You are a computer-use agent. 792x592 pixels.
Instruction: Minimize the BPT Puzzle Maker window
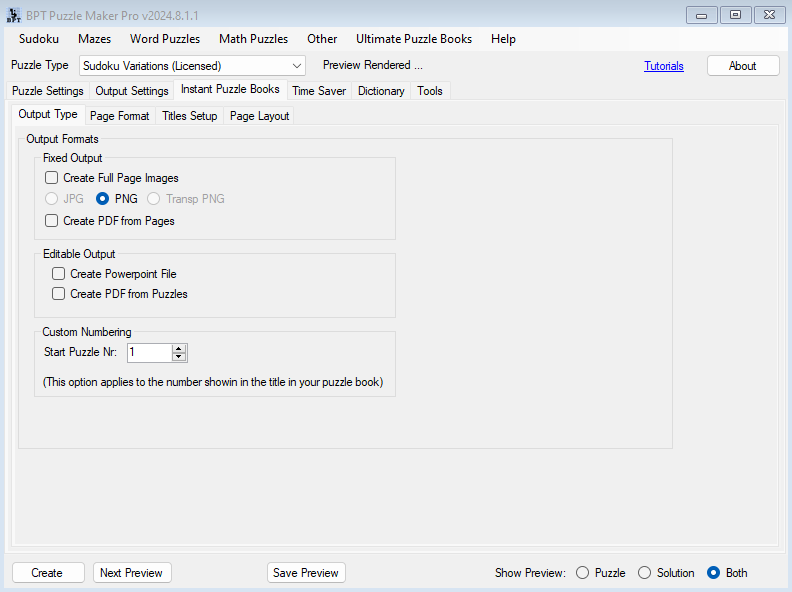pyautogui.click(x=702, y=15)
